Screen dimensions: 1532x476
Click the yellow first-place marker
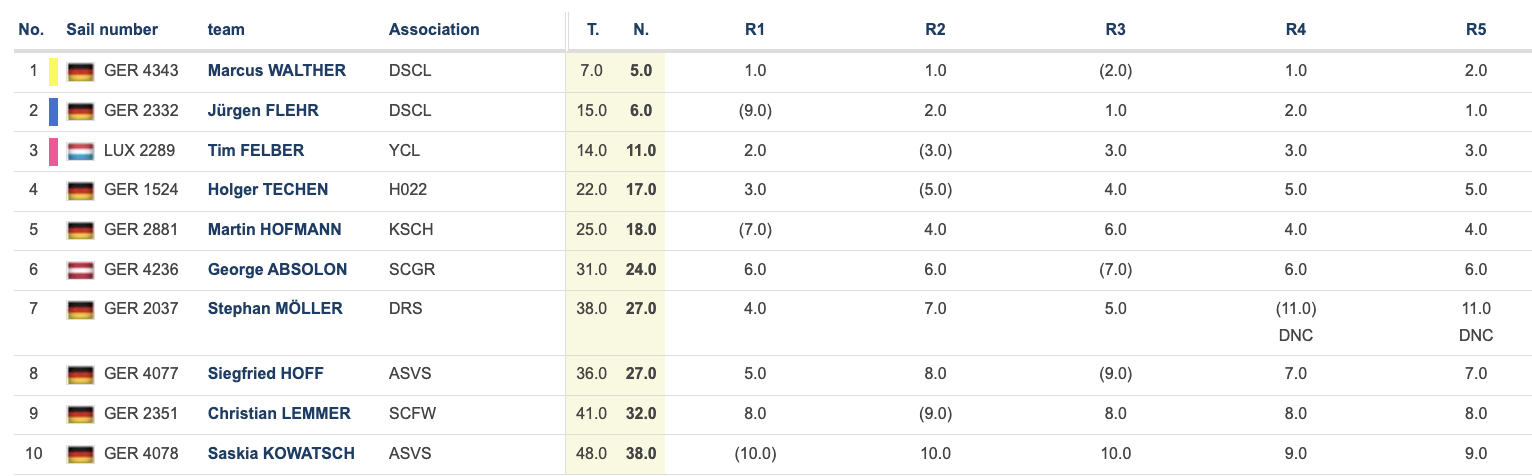[54, 71]
